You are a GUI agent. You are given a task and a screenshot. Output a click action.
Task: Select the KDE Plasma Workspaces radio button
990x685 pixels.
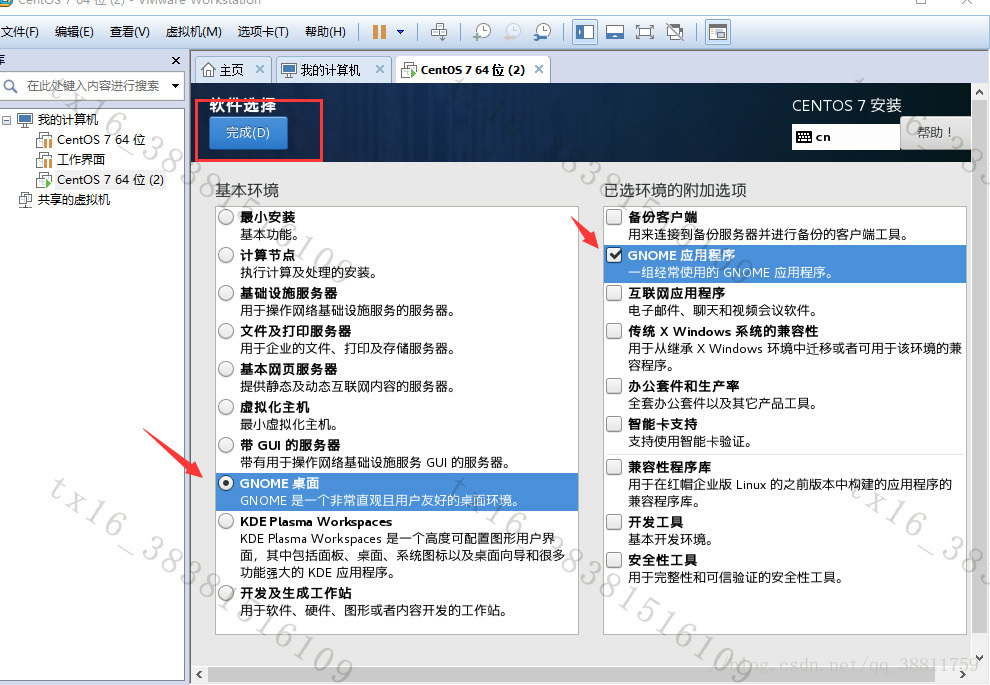pyautogui.click(x=226, y=521)
